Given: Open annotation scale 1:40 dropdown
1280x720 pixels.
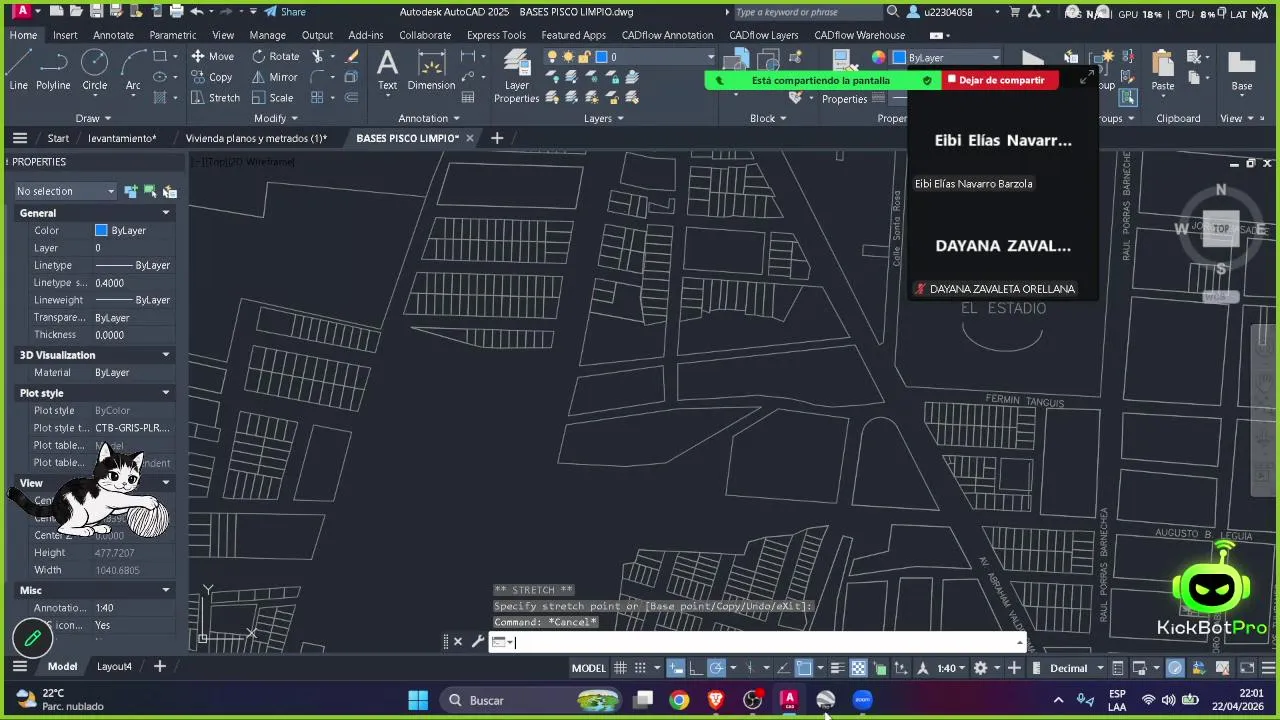Looking at the screenshot, I should coord(951,668).
